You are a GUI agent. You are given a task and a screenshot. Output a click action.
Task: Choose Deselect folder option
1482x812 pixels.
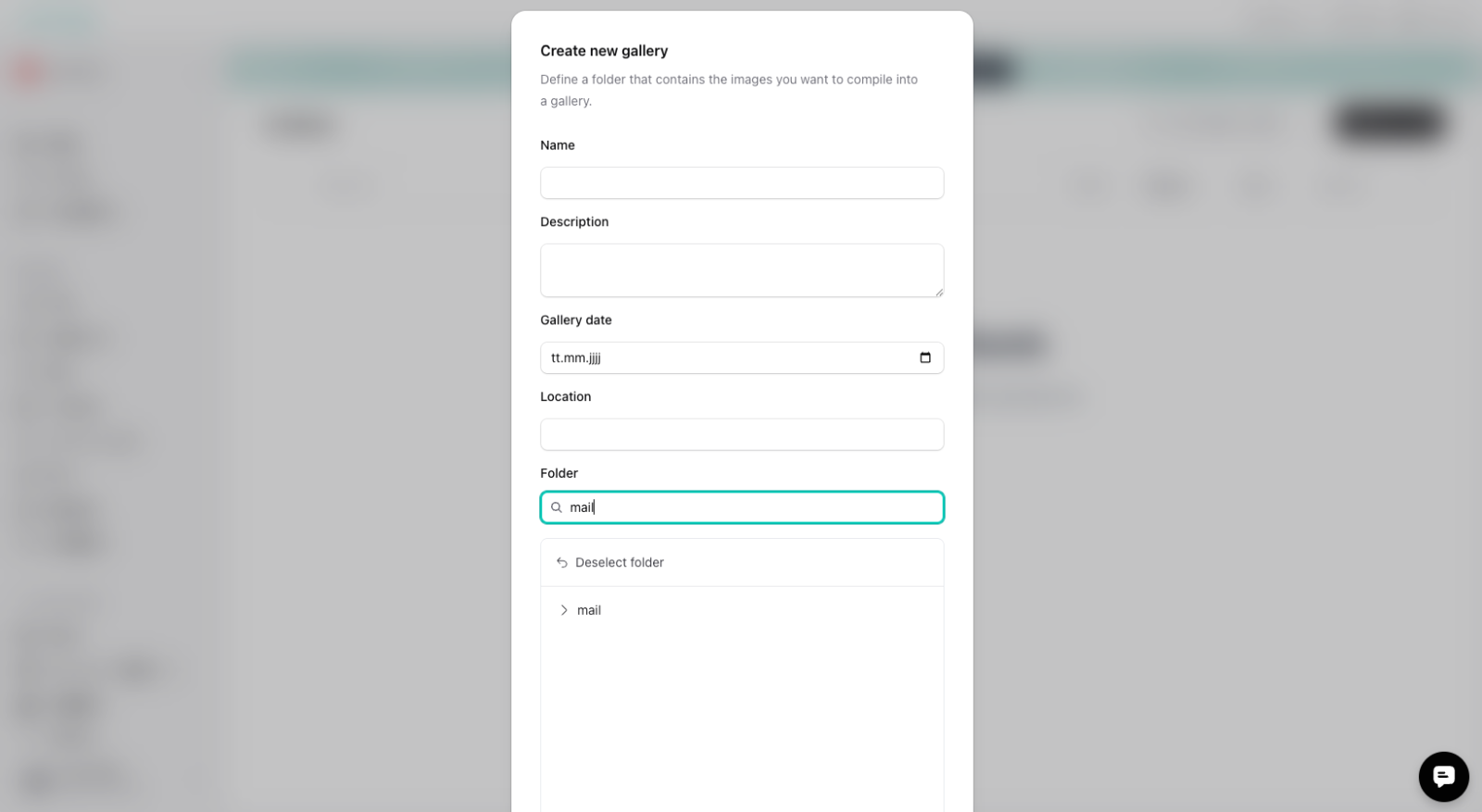pos(619,563)
